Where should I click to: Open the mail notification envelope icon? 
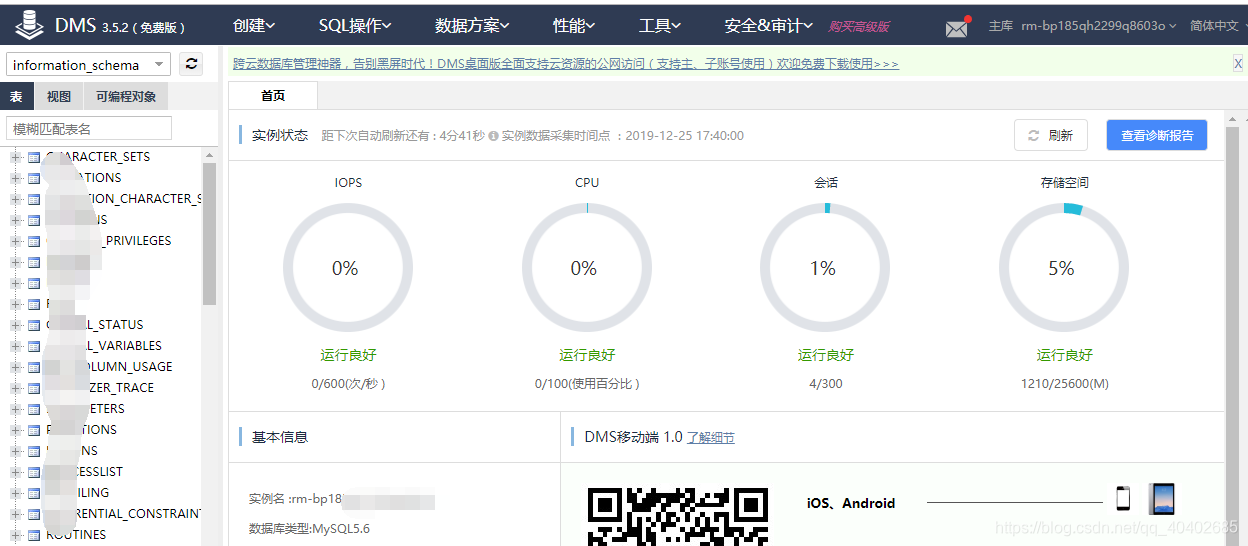pyautogui.click(x=958, y=27)
